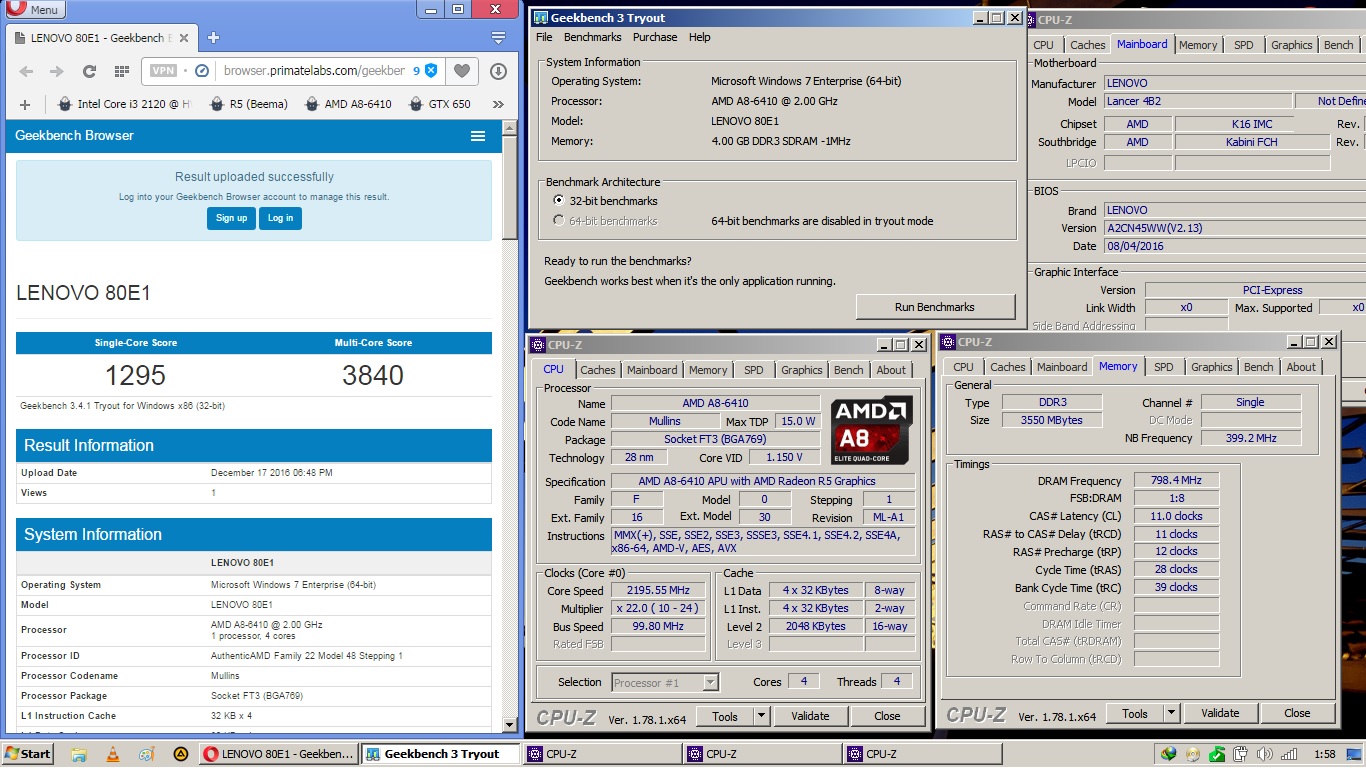Toggle the VPN badge in address bar
This screenshot has width=1366, height=768.
(163, 71)
